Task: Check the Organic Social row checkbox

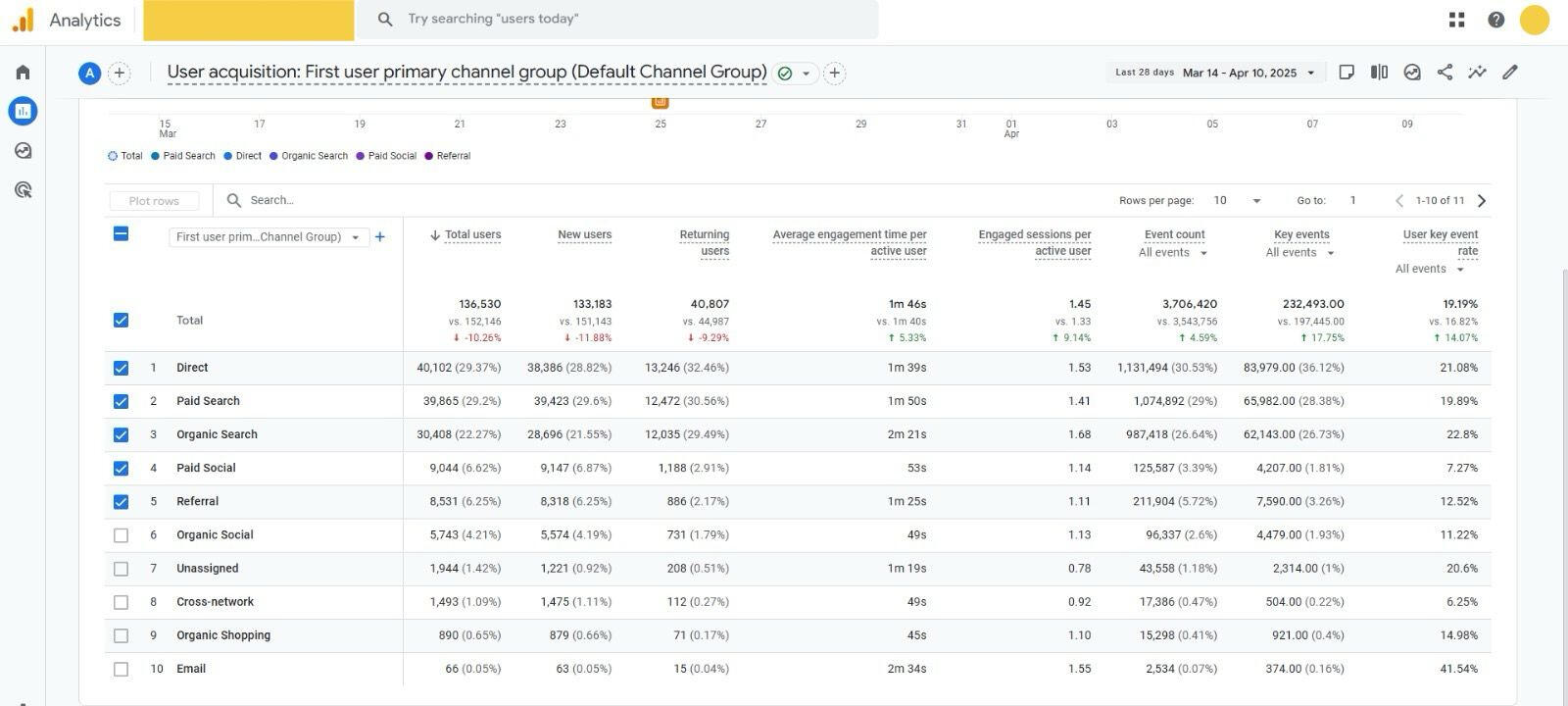Action: (x=121, y=535)
